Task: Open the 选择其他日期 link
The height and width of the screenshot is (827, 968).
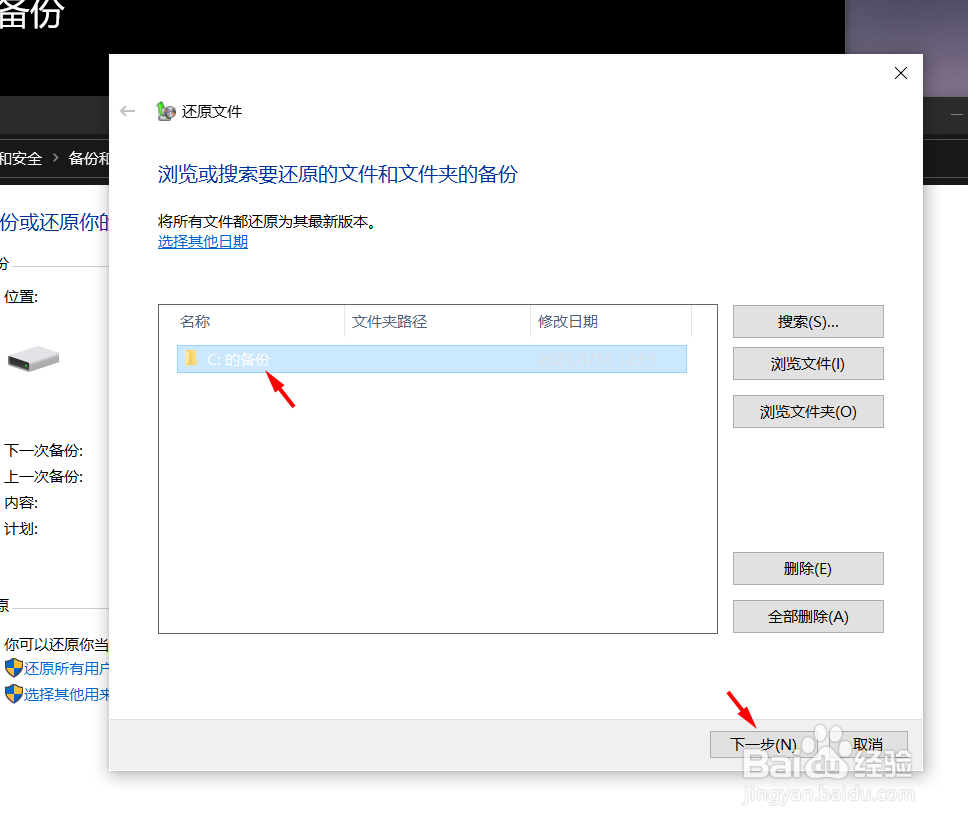Action: [x=202, y=241]
